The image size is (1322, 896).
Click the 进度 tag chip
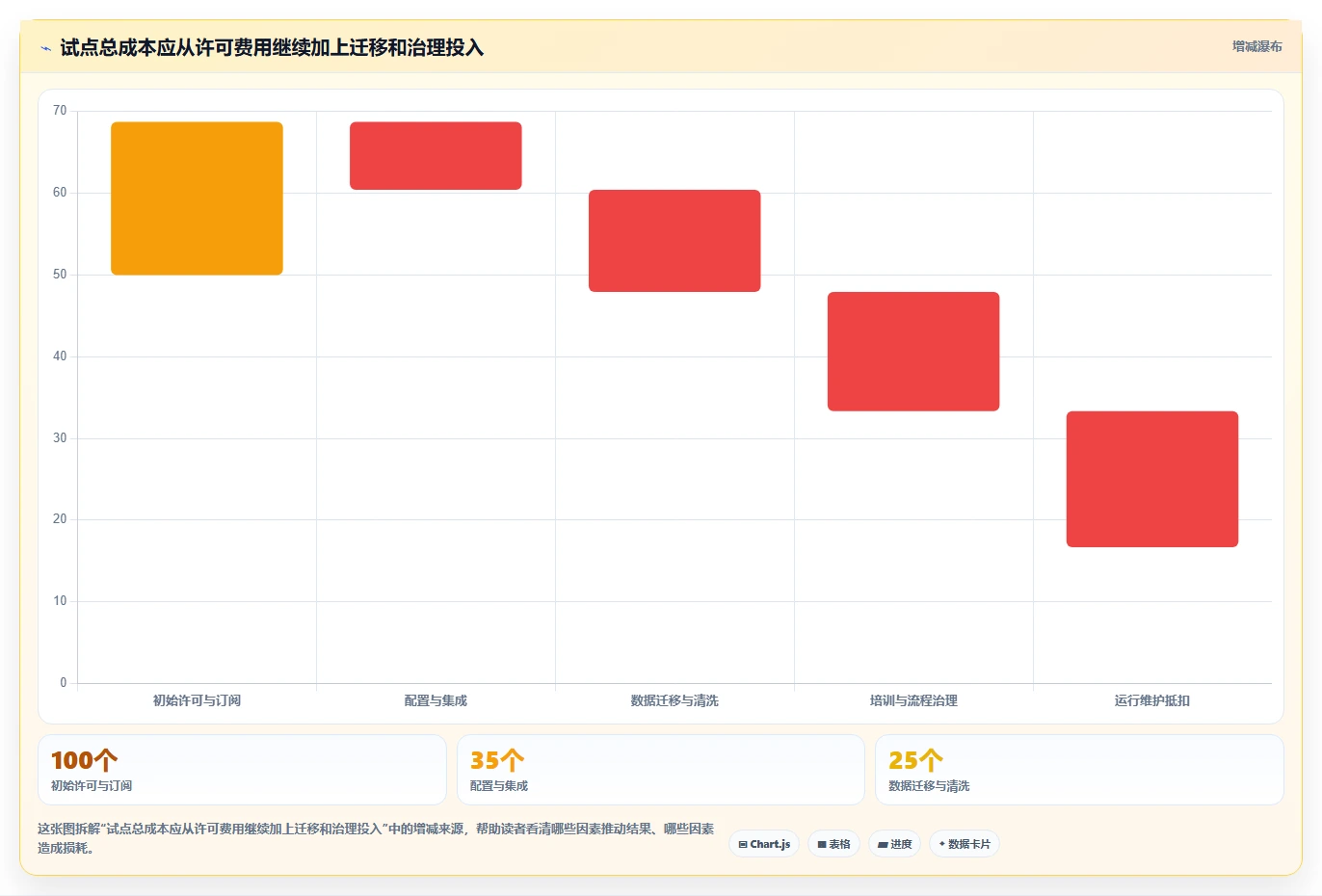coord(894,844)
